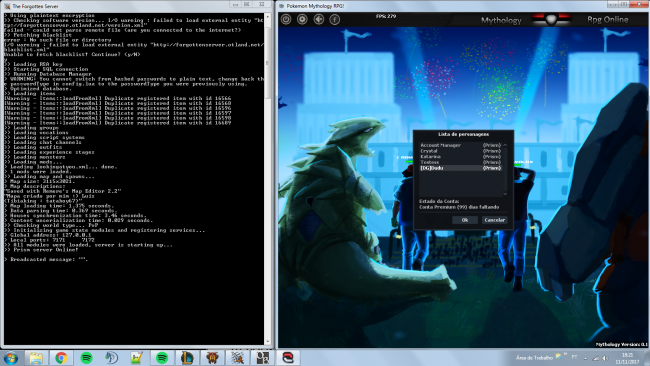Click the volume icon in system tray
Image resolution: width=650 pixels, height=366 pixels.
(x=605, y=358)
